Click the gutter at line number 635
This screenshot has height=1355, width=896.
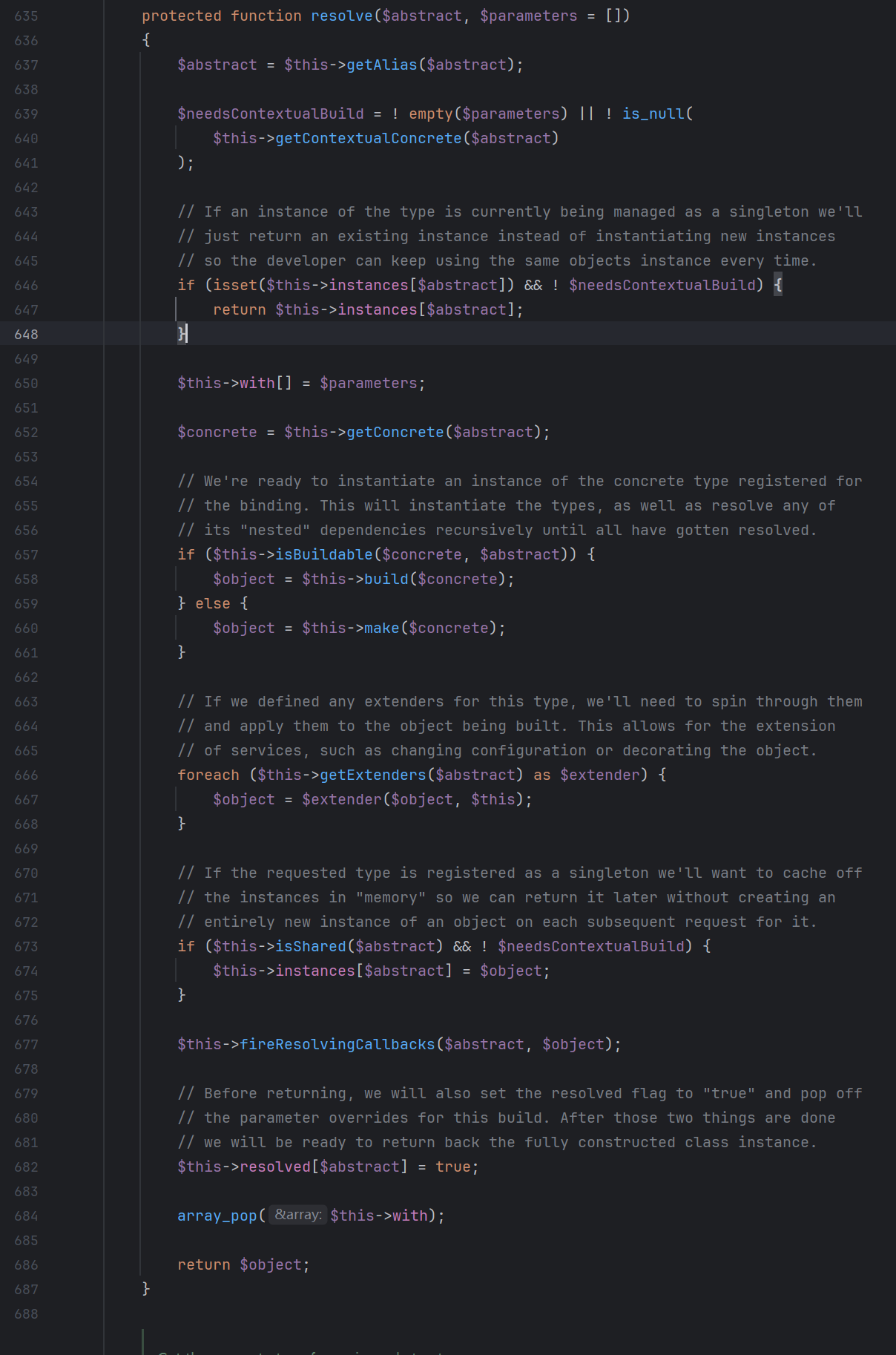[x=26, y=16]
